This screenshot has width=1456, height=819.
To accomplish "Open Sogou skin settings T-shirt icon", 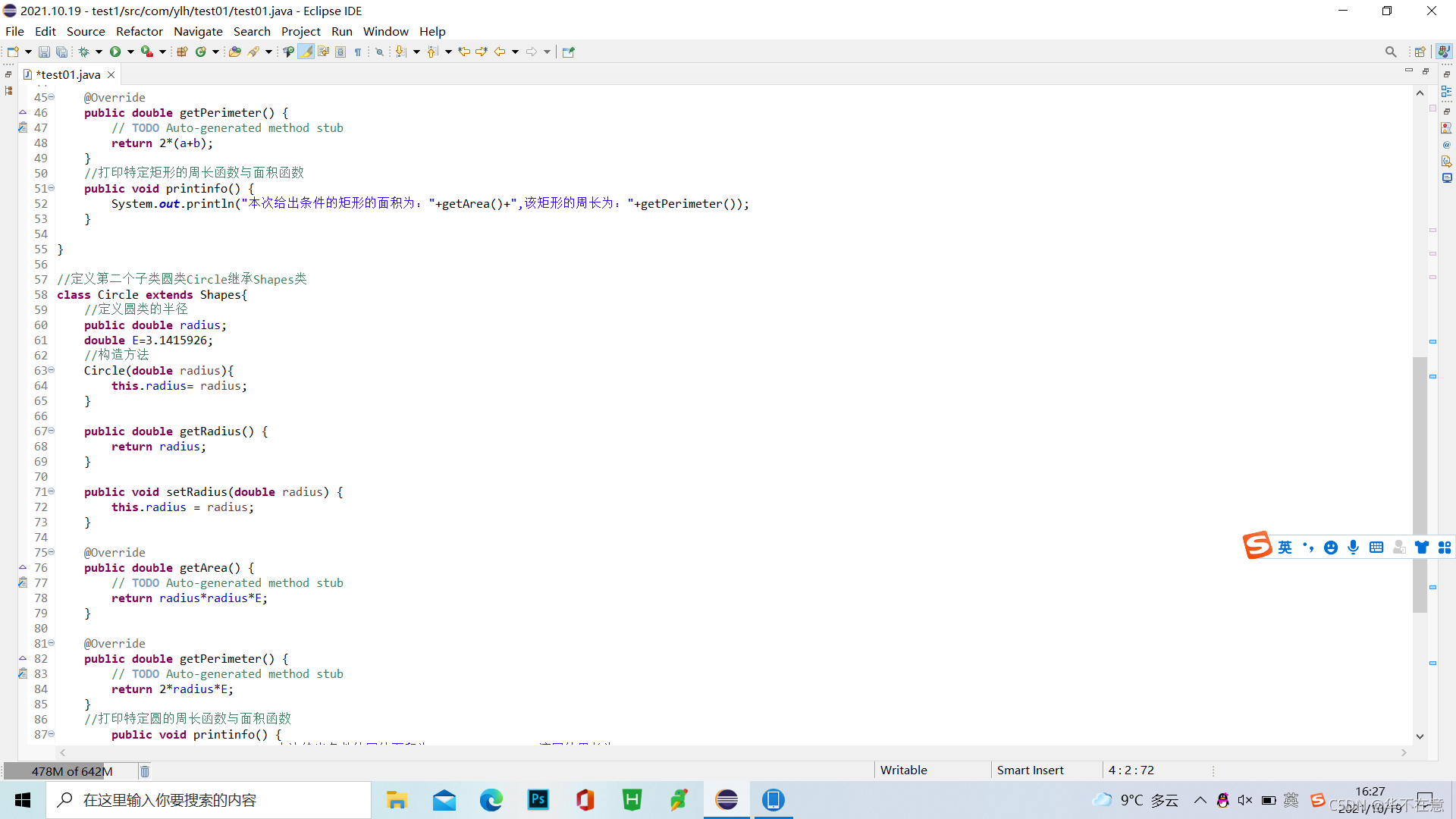I will click(x=1422, y=547).
